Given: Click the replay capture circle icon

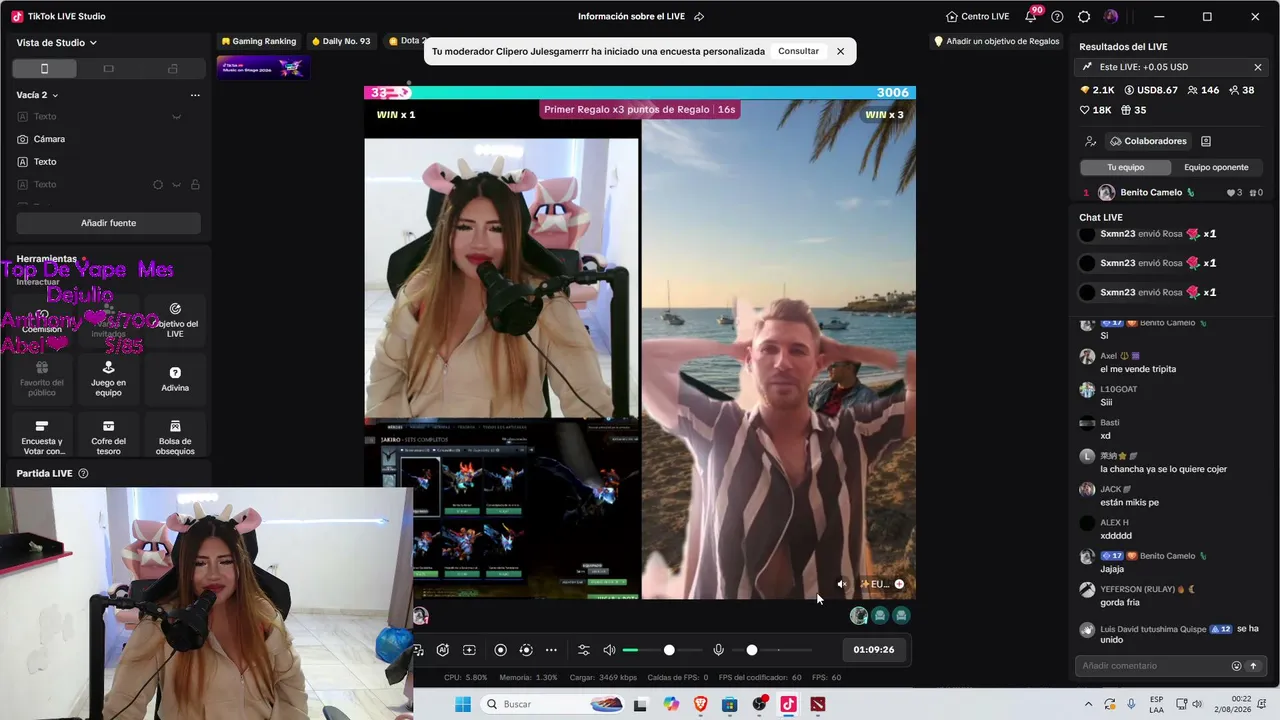Looking at the screenshot, I should pyautogui.click(x=526, y=650).
